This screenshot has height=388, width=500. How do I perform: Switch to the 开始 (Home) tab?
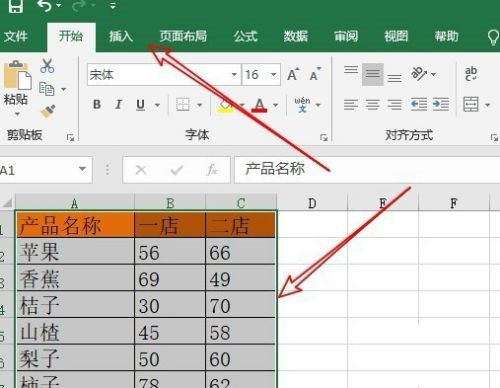pyautogui.click(x=71, y=36)
